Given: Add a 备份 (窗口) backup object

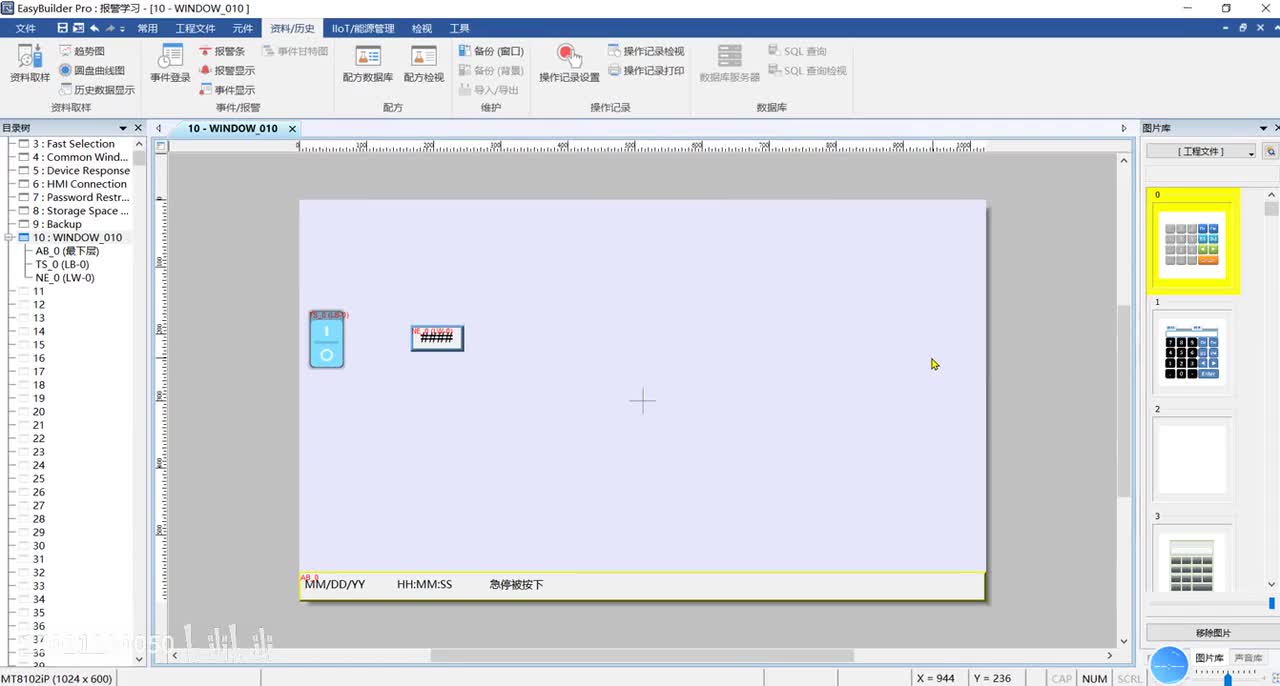Looking at the screenshot, I should tap(491, 51).
